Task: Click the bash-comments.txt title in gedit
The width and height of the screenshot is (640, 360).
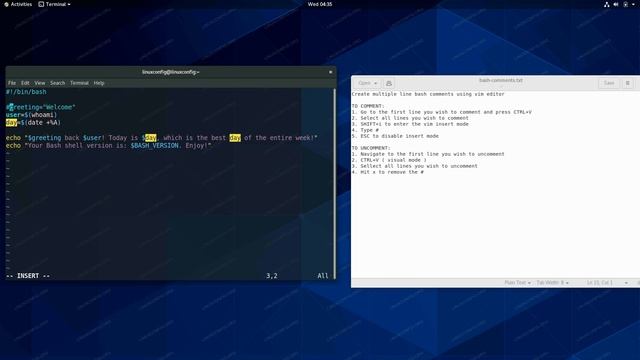Action: pos(501,80)
